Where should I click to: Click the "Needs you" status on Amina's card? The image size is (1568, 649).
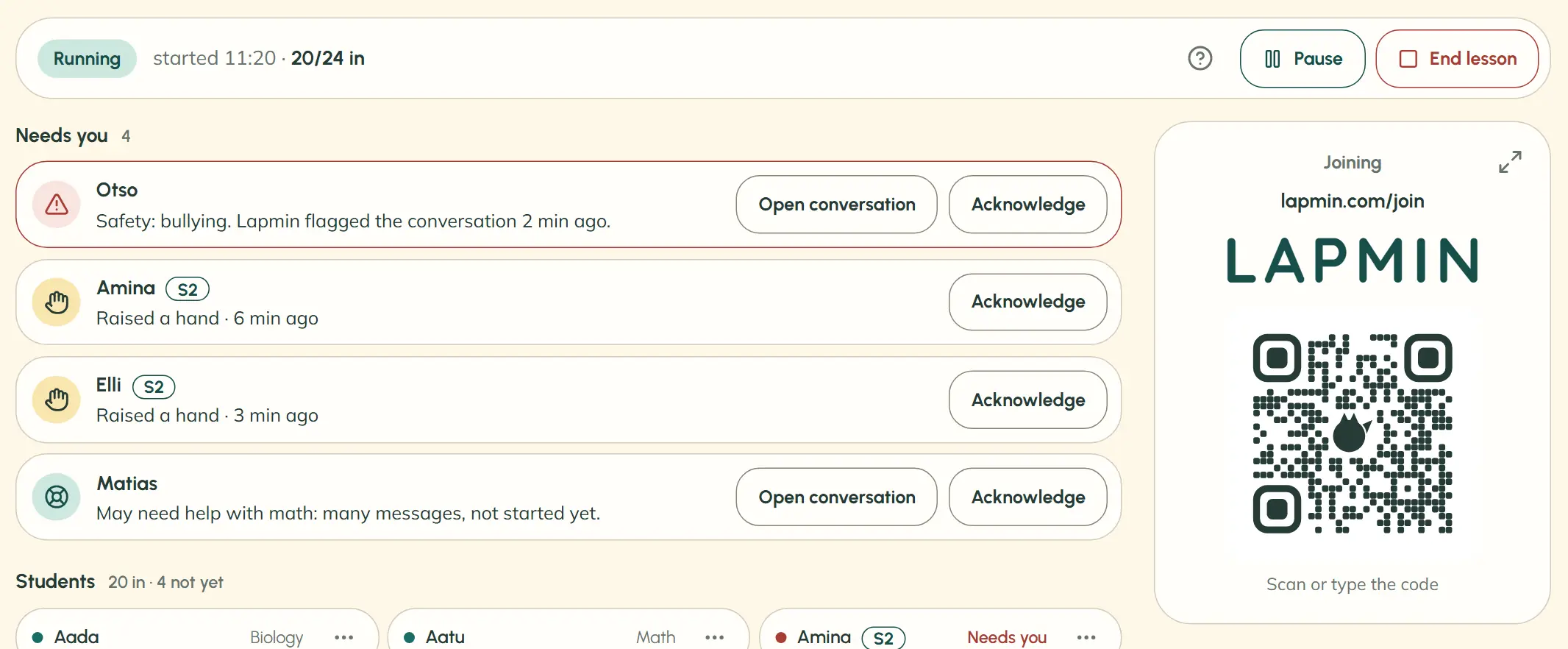pyautogui.click(x=1007, y=637)
